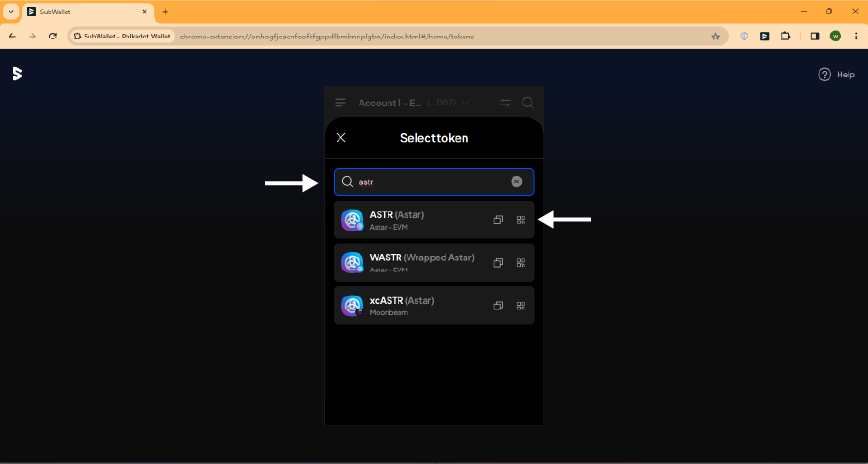Viewport: 868px width, 464px height.
Task: Show QR code for xcASTR
Action: (x=521, y=306)
